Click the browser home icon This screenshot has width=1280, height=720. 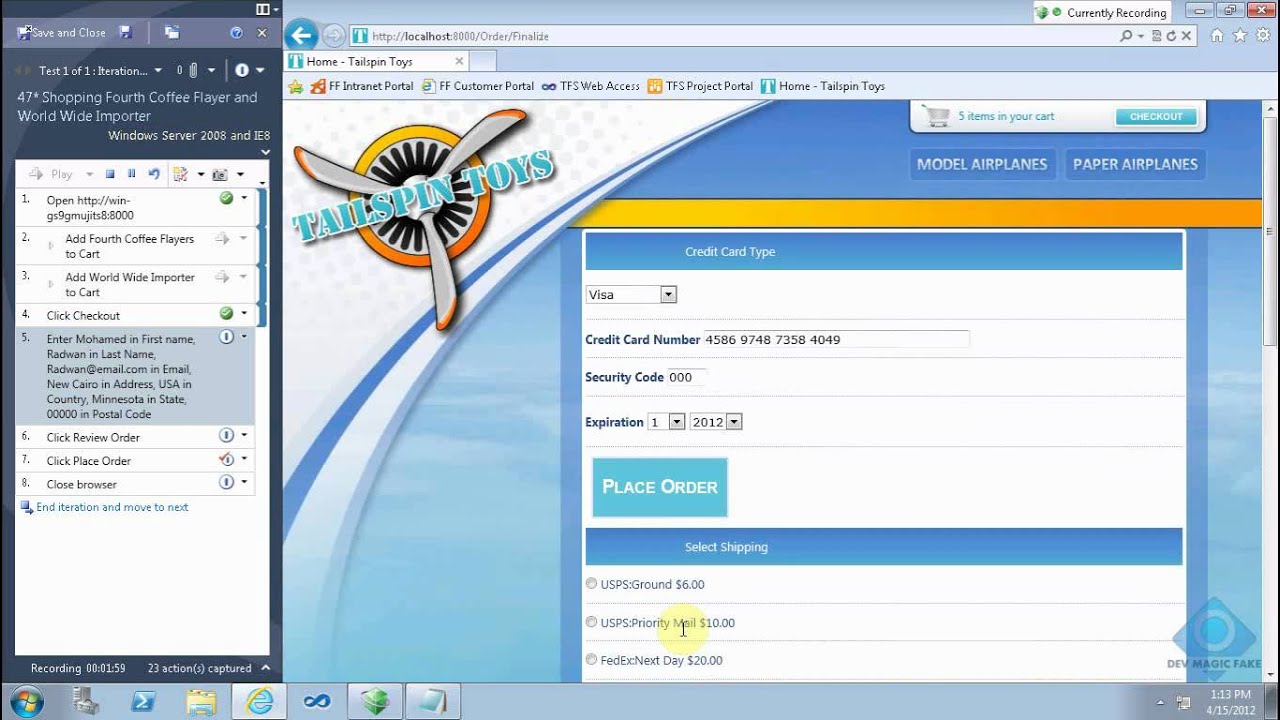coord(1217,35)
